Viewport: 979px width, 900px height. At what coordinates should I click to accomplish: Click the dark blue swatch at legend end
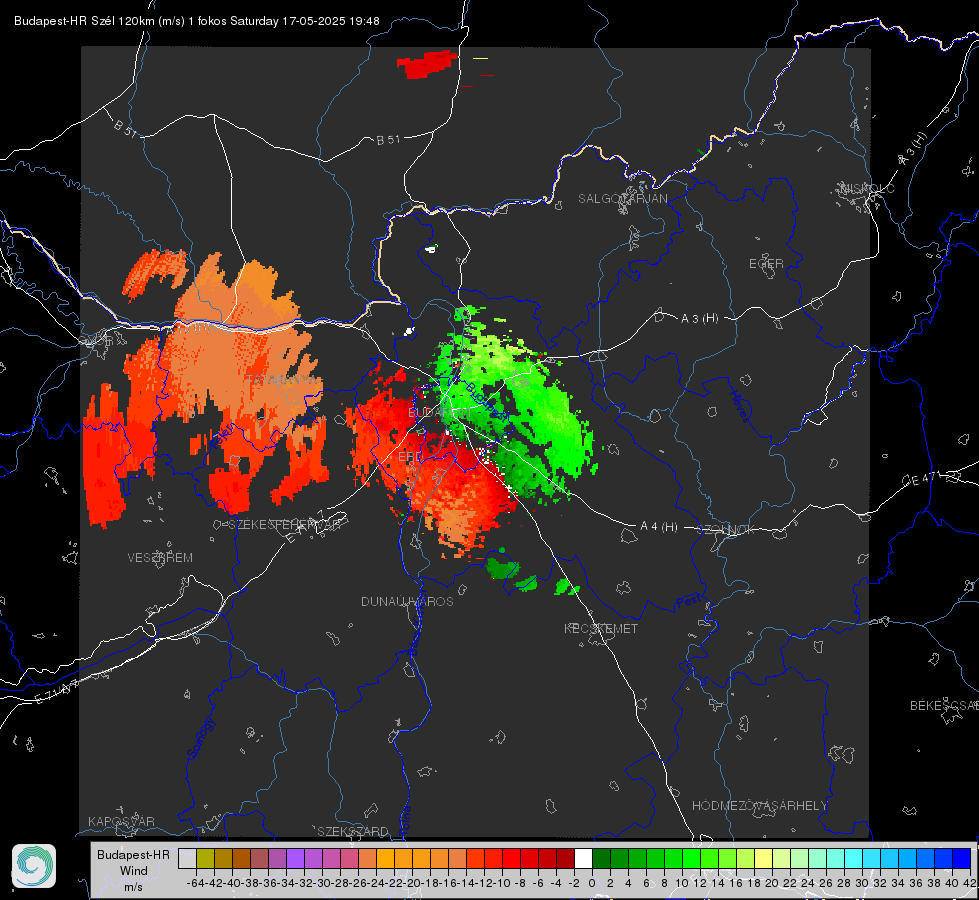(962, 858)
